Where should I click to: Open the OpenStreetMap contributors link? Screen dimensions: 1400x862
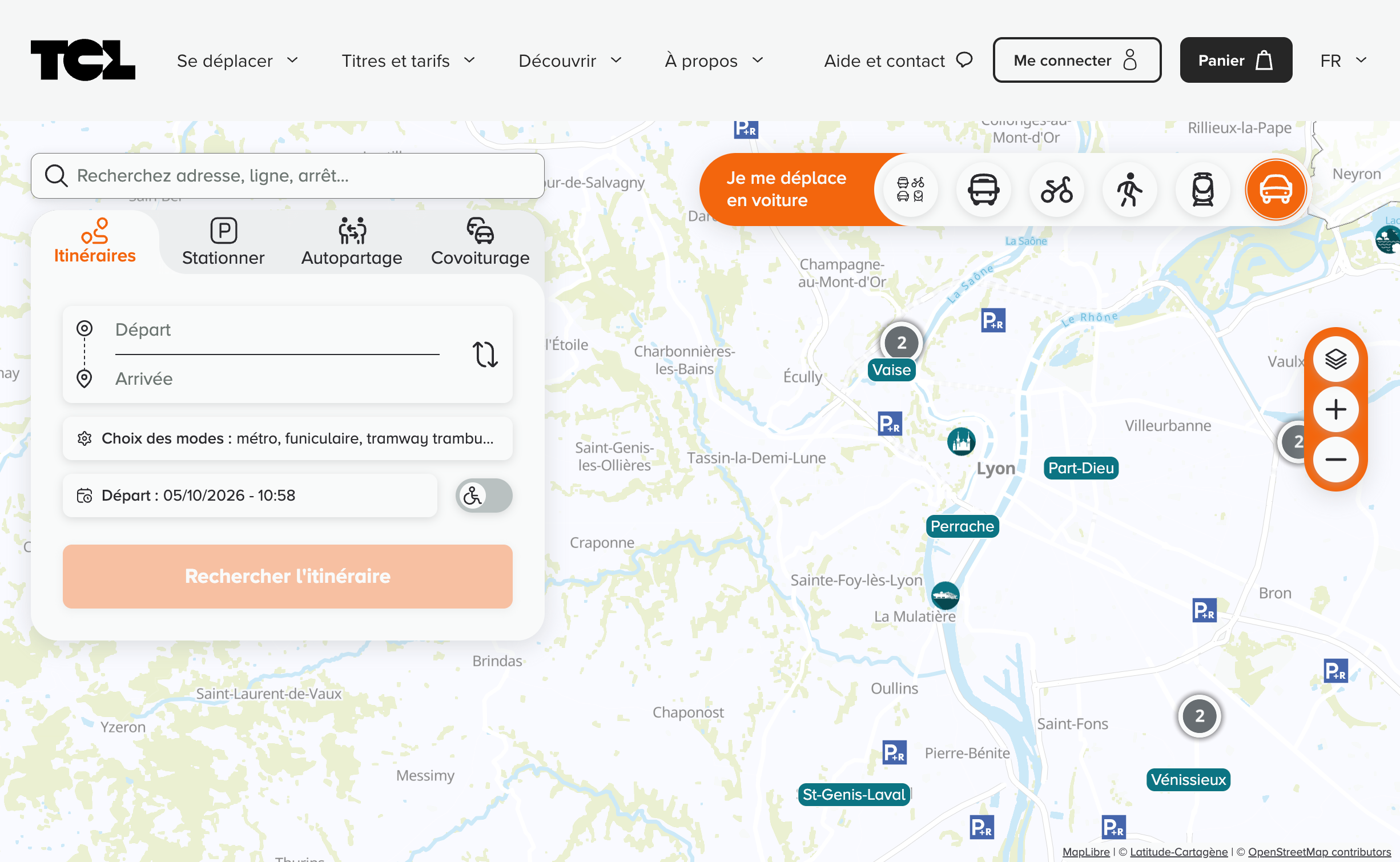tap(1319, 852)
